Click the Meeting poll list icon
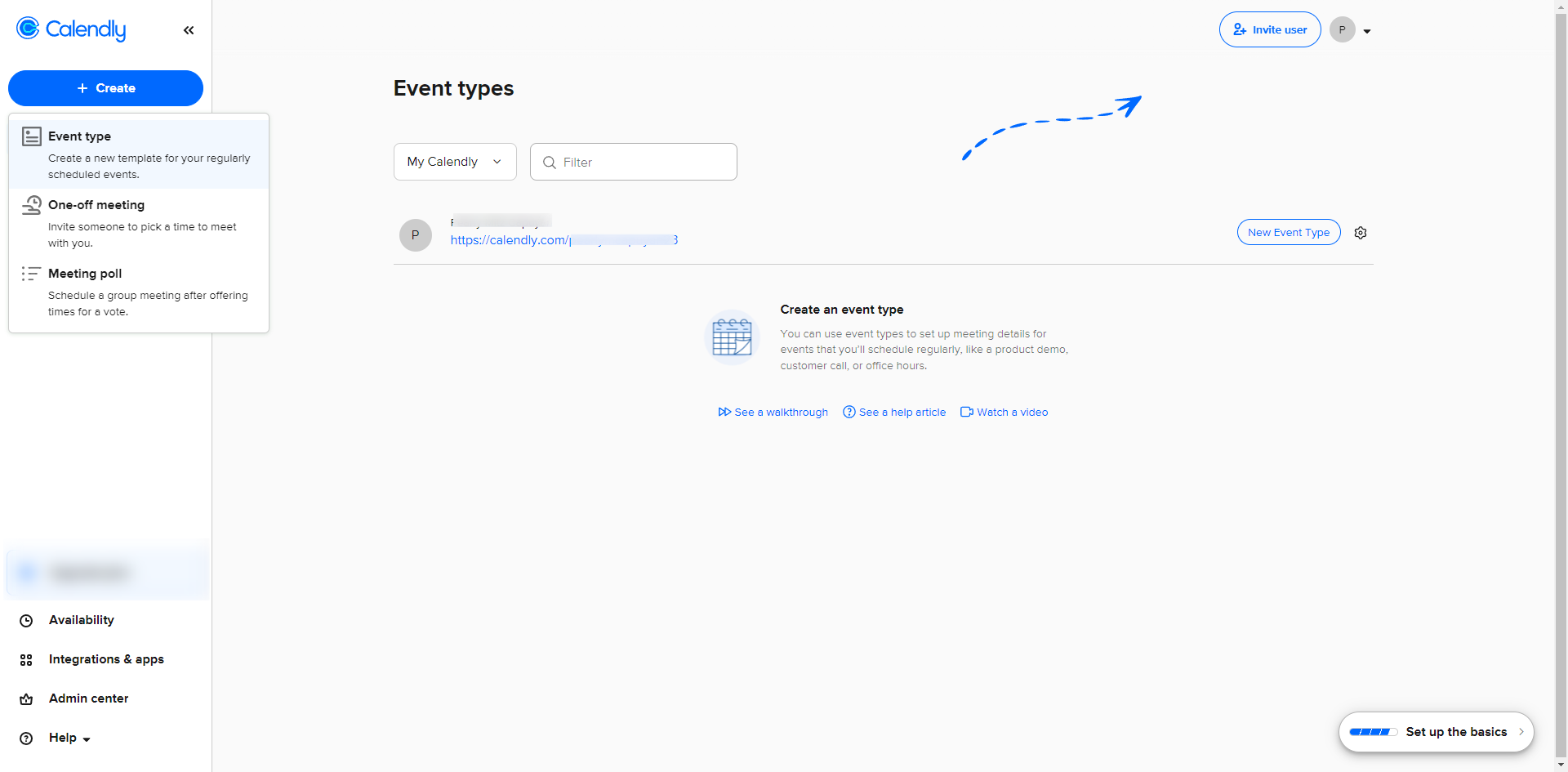1568x772 pixels. (32, 274)
